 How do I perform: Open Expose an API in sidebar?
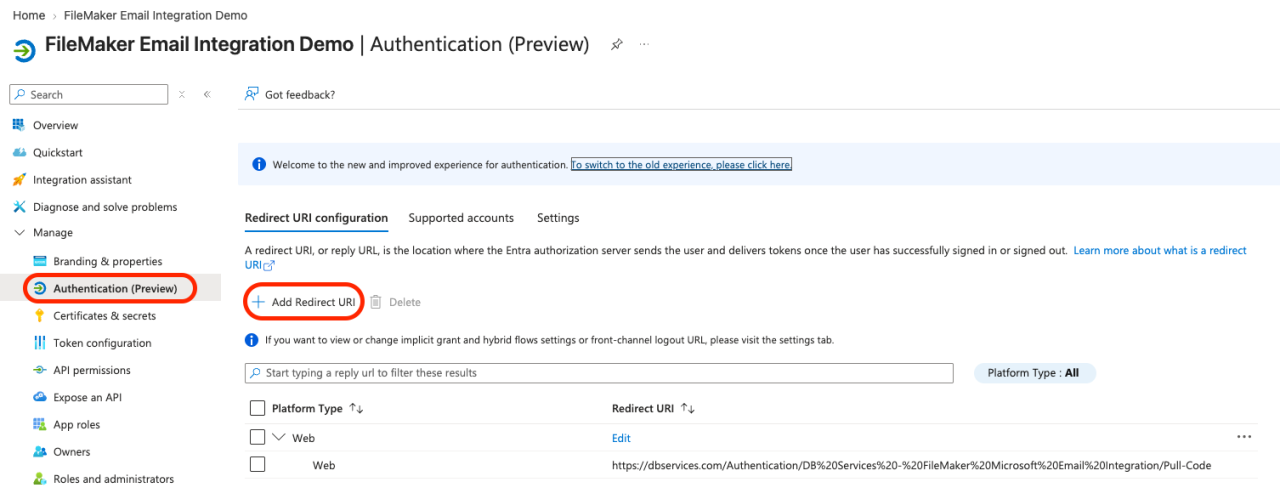[x=87, y=397]
